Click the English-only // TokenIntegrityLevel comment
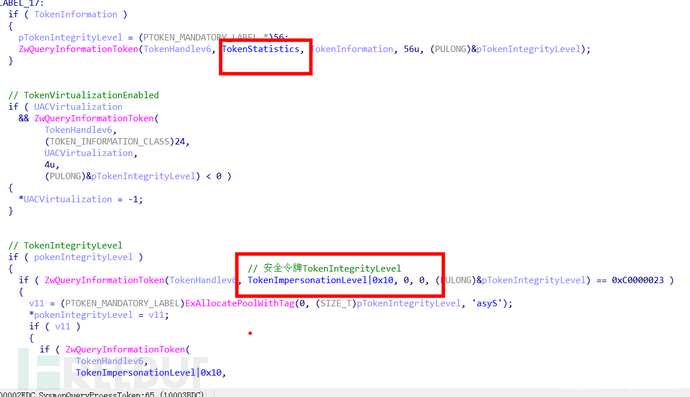Image resolution: width=690 pixels, height=397 pixels. pyautogui.click(x=65, y=245)
